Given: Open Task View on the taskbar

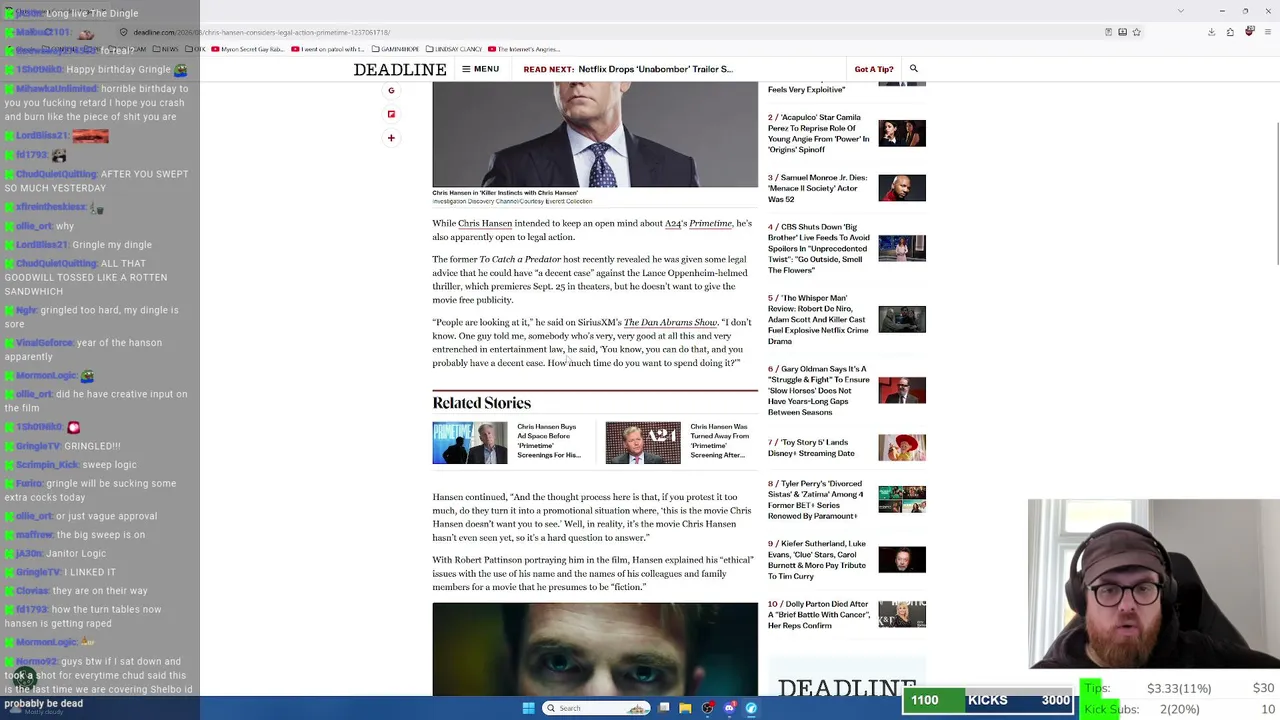Looking at the screenshot, I should [x=664, y=708].
